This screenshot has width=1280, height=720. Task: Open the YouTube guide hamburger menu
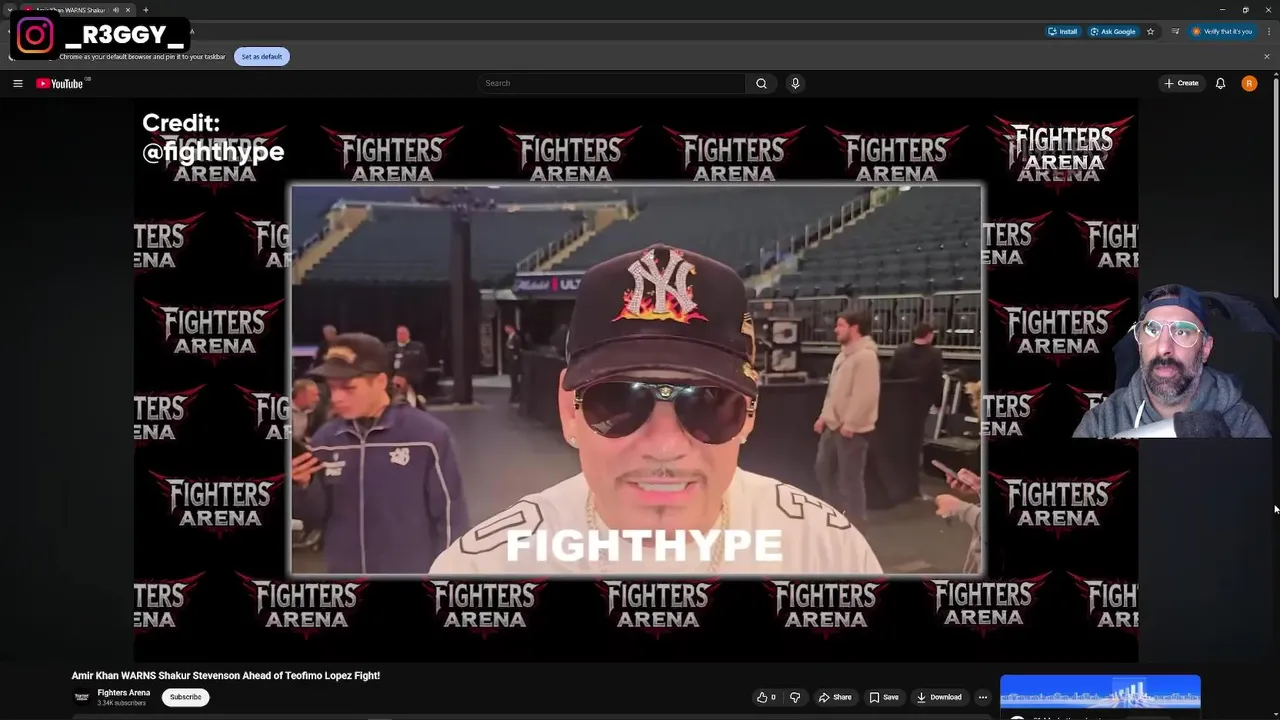[18, 83]
